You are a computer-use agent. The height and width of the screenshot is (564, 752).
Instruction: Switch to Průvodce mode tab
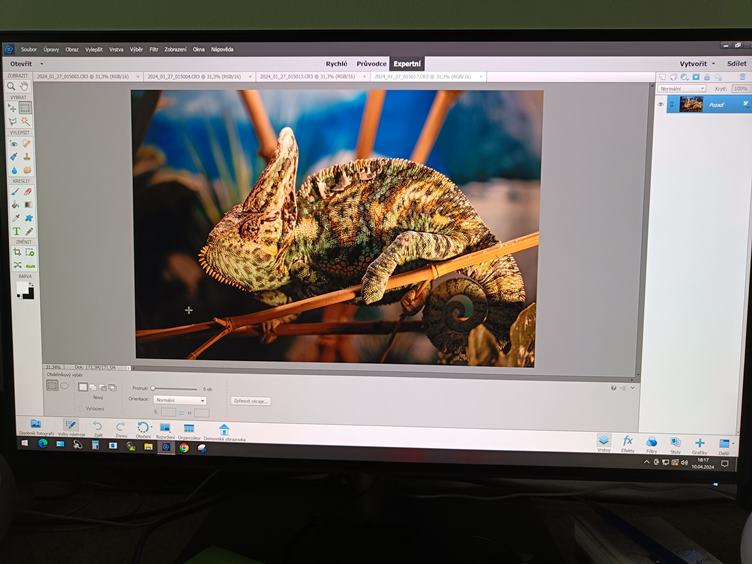pos(371,64)
